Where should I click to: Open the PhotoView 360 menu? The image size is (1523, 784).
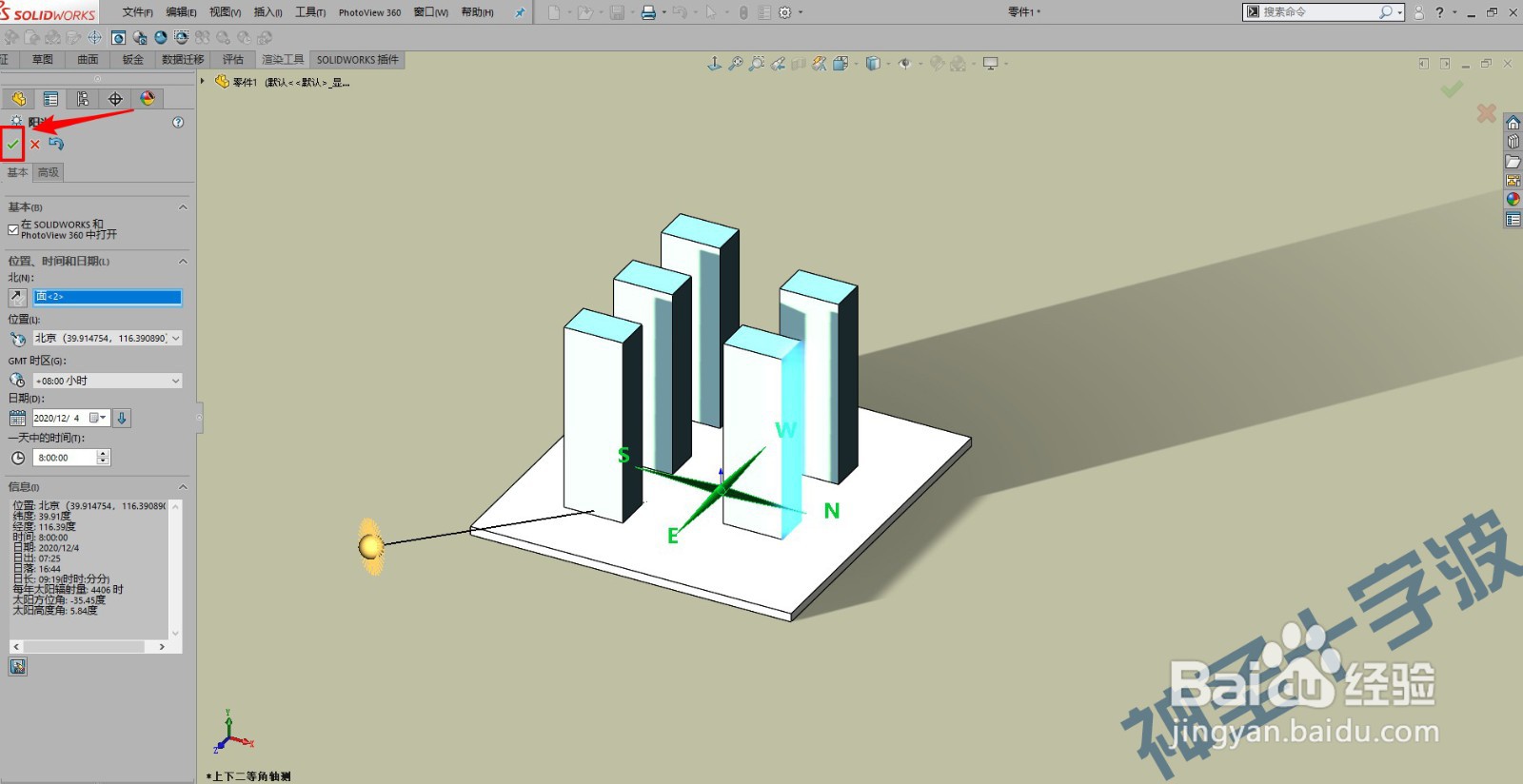(x=369, y=12)
